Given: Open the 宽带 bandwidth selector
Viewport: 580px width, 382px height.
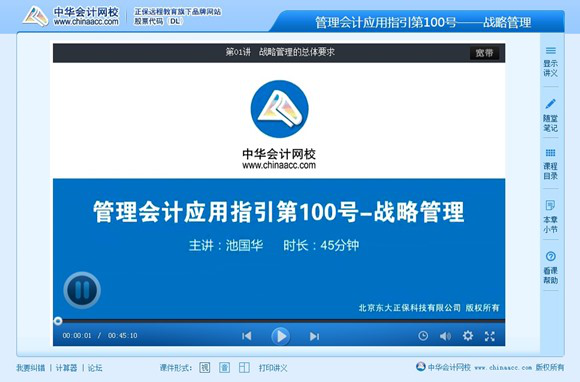Looking at the screenshot, I should tap(485, 53).
